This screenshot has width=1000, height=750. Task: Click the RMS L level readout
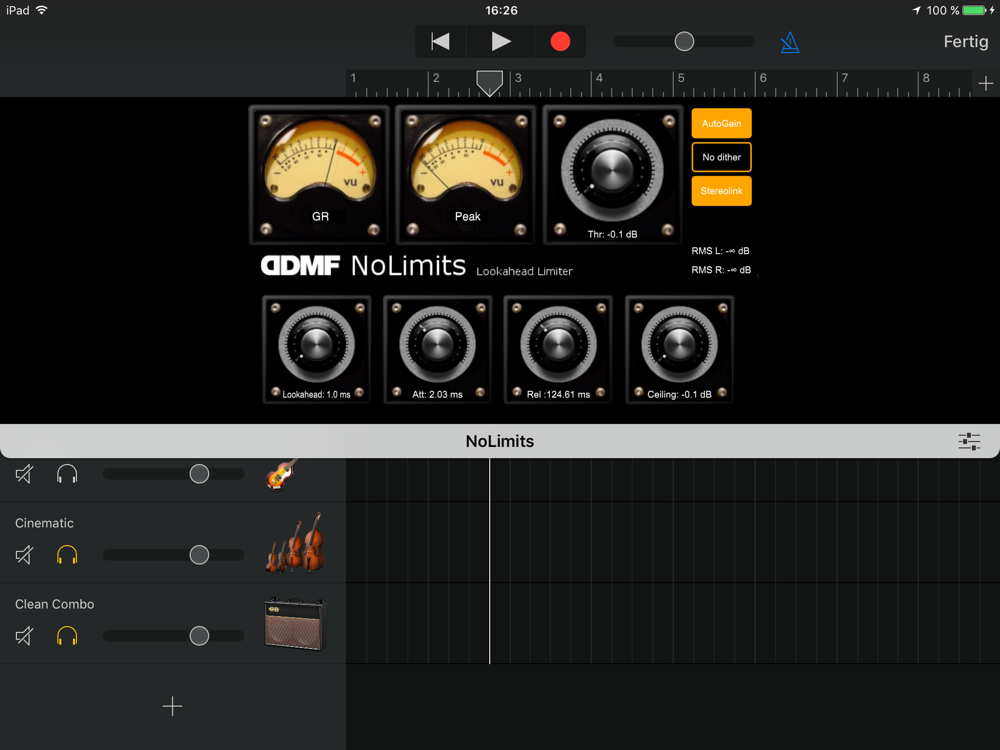(x=720, y=251)
